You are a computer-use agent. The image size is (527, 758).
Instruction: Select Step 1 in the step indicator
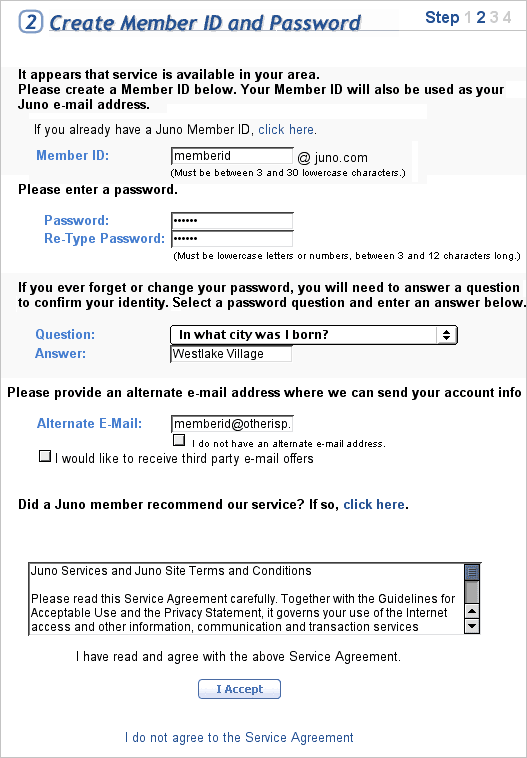coord(468,17)
